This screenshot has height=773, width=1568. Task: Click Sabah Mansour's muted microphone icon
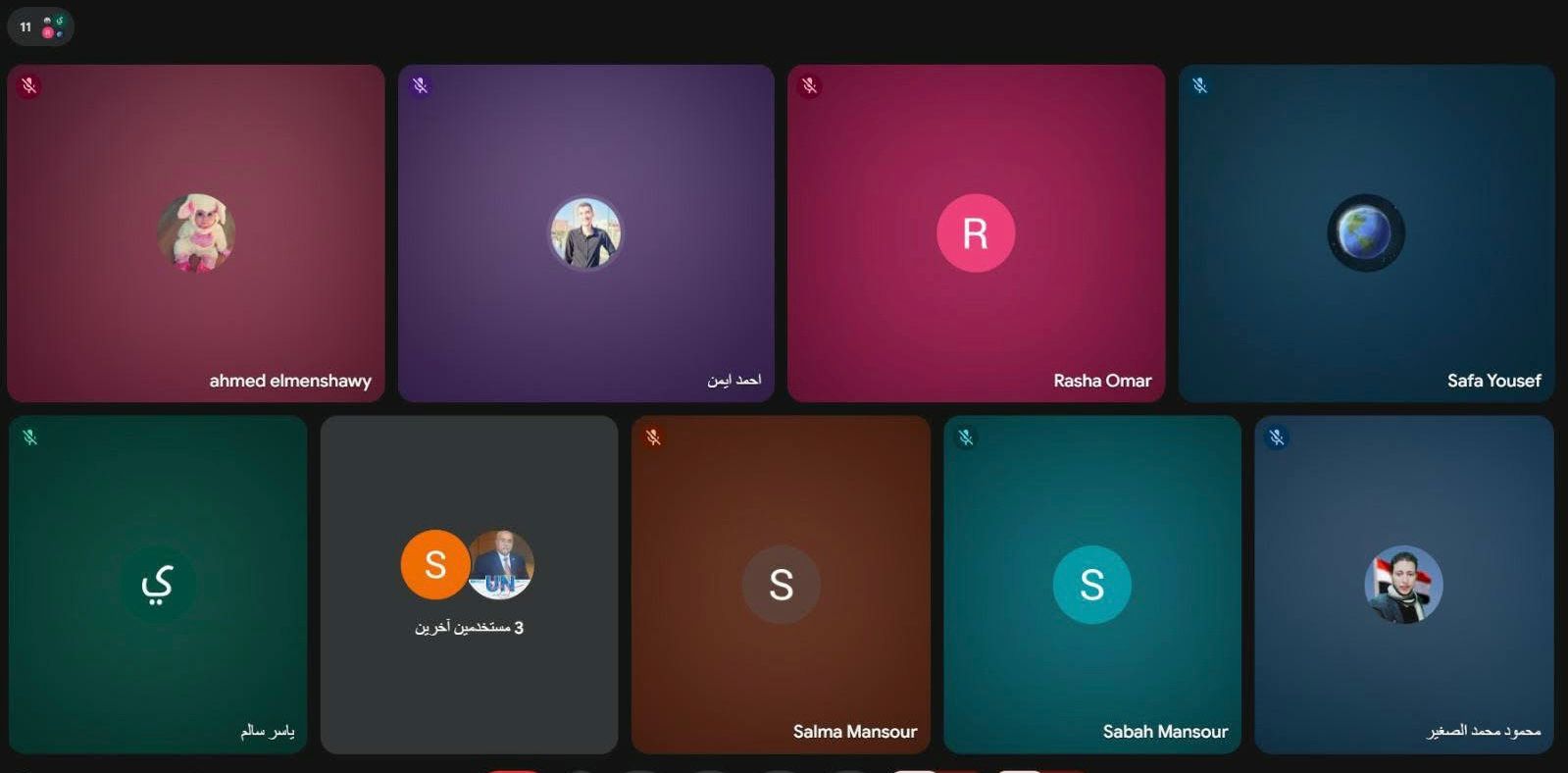click(966, 438)
